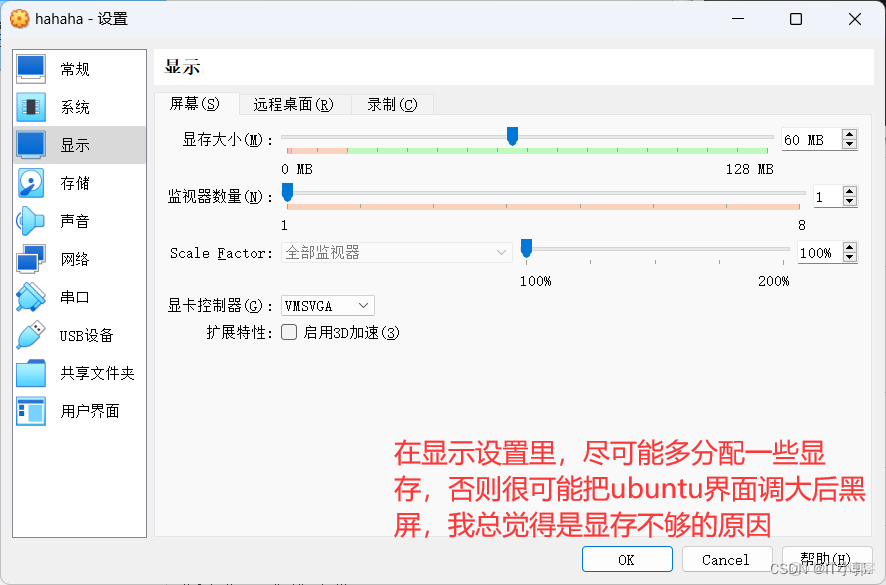Click the 帮助 (Help) button
This screenshot has height=585, width=886.
coord(826,559)
